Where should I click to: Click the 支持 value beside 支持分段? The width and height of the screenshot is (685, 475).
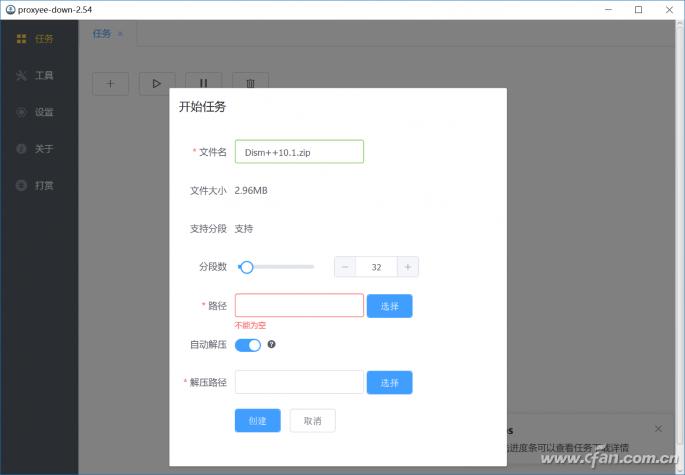(244, 229)
